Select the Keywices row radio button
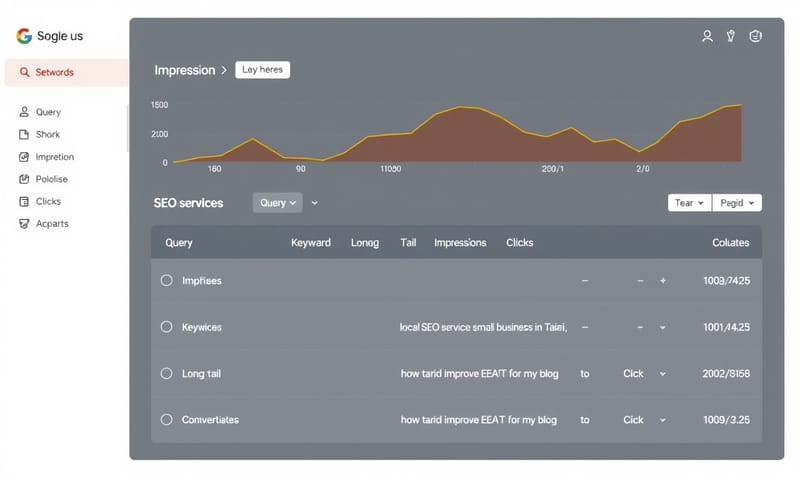The image size is (800, 480). click(x=167, y=327)
